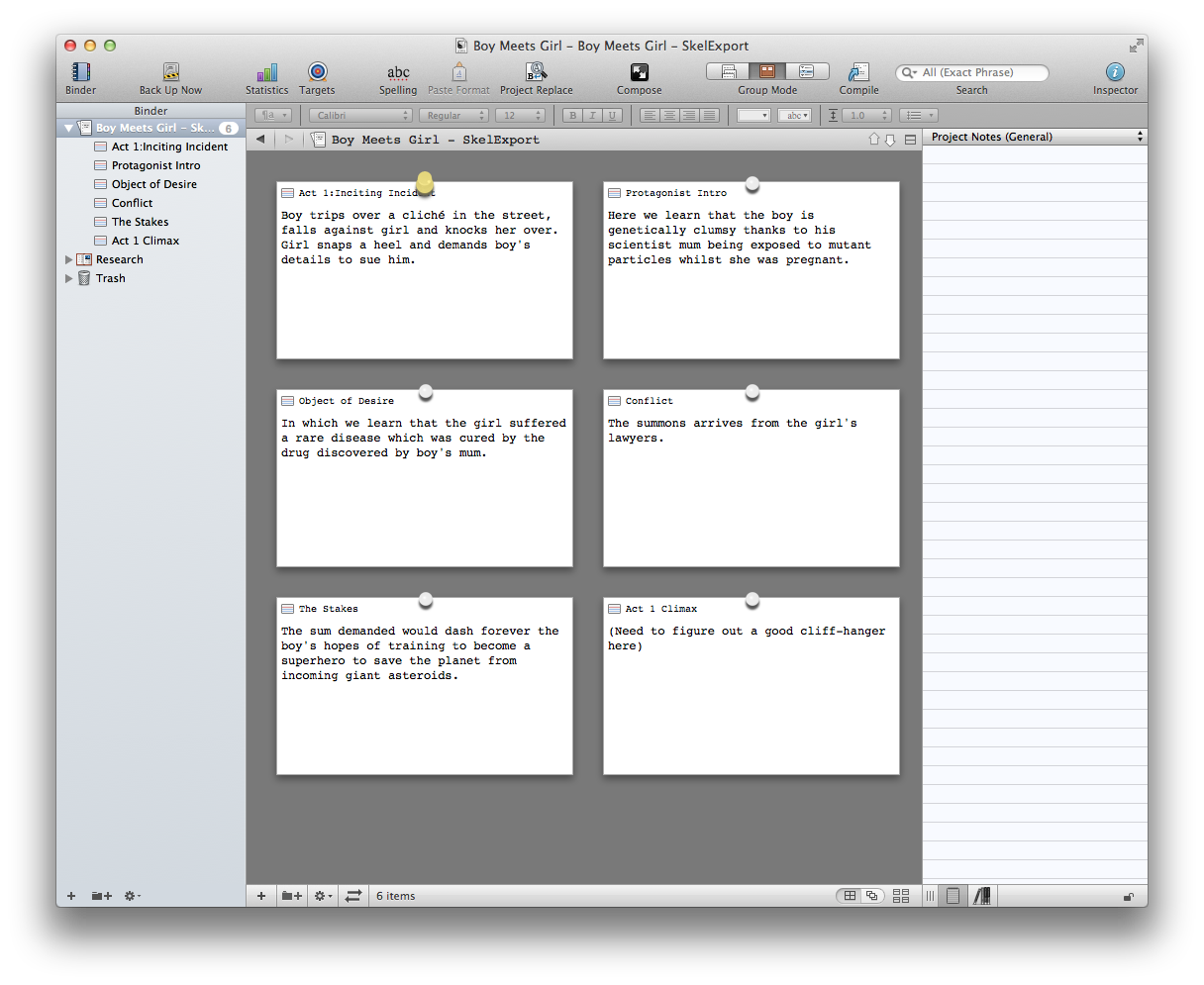Open the Project Notes (General) selector

[x=1033, y=136]
